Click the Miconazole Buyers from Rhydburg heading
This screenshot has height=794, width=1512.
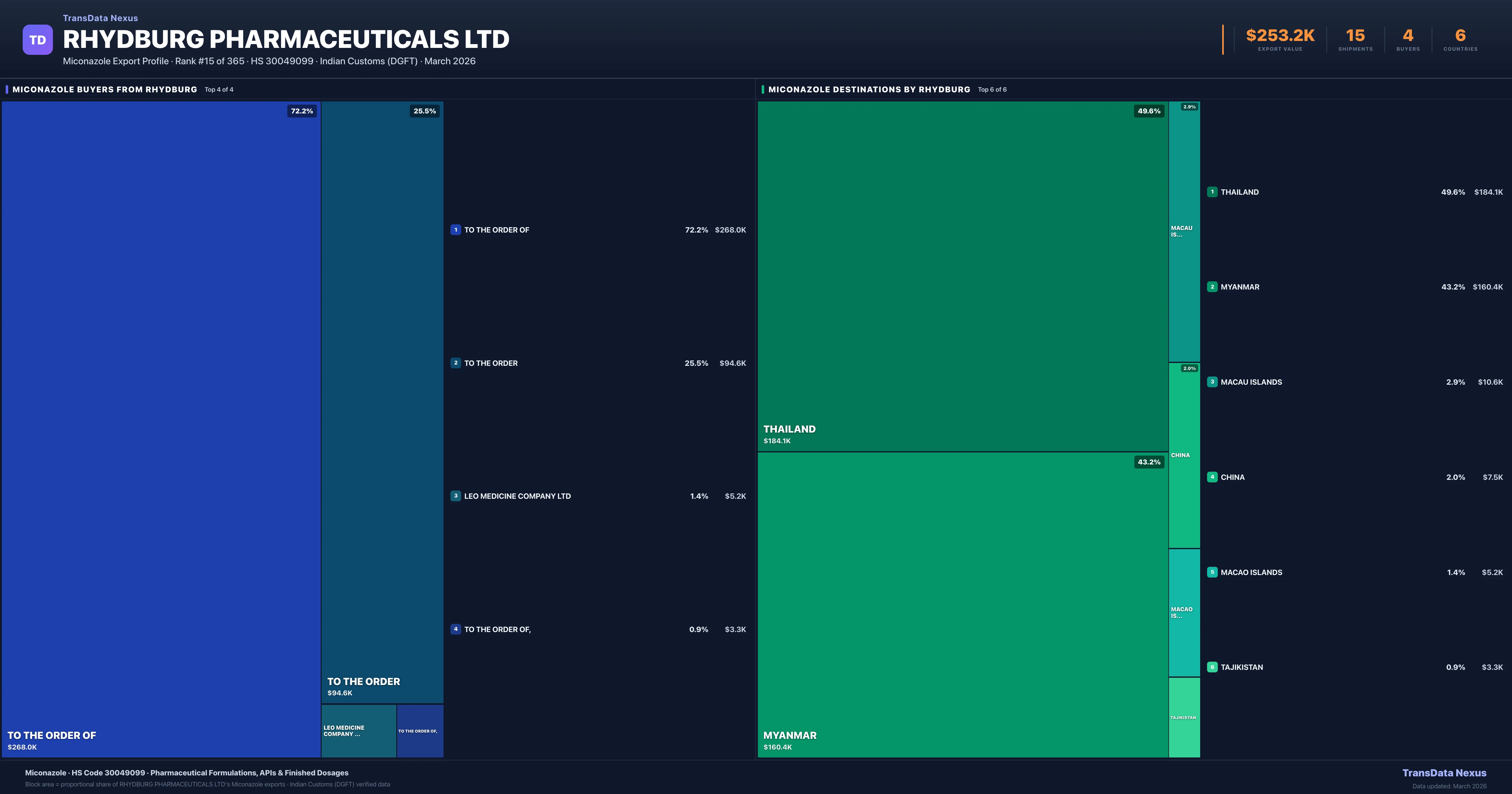(x=105, y=89)
